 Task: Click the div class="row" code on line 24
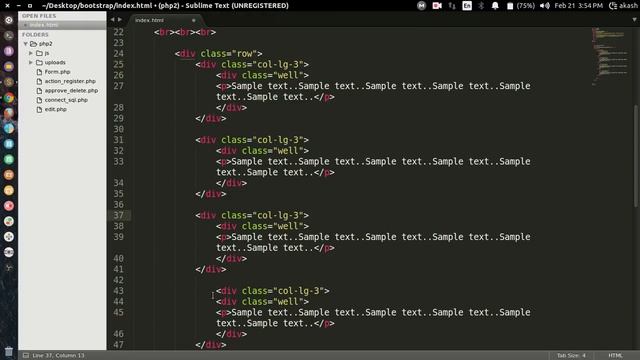[x=219, y=54]
